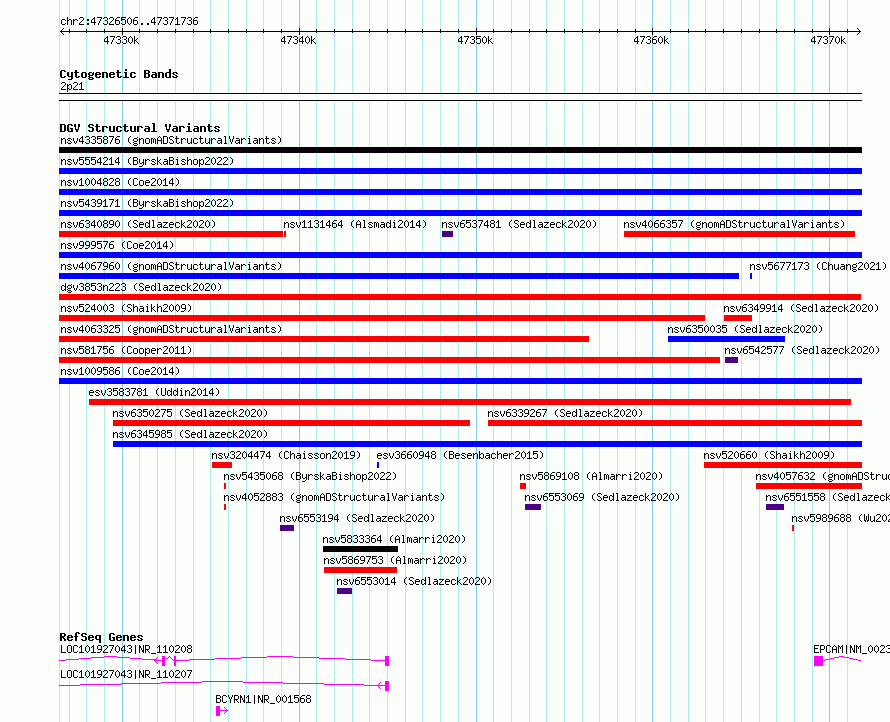
Task: Click nsv999576 (Coe2014) label
Action: [x=117, y=245]
